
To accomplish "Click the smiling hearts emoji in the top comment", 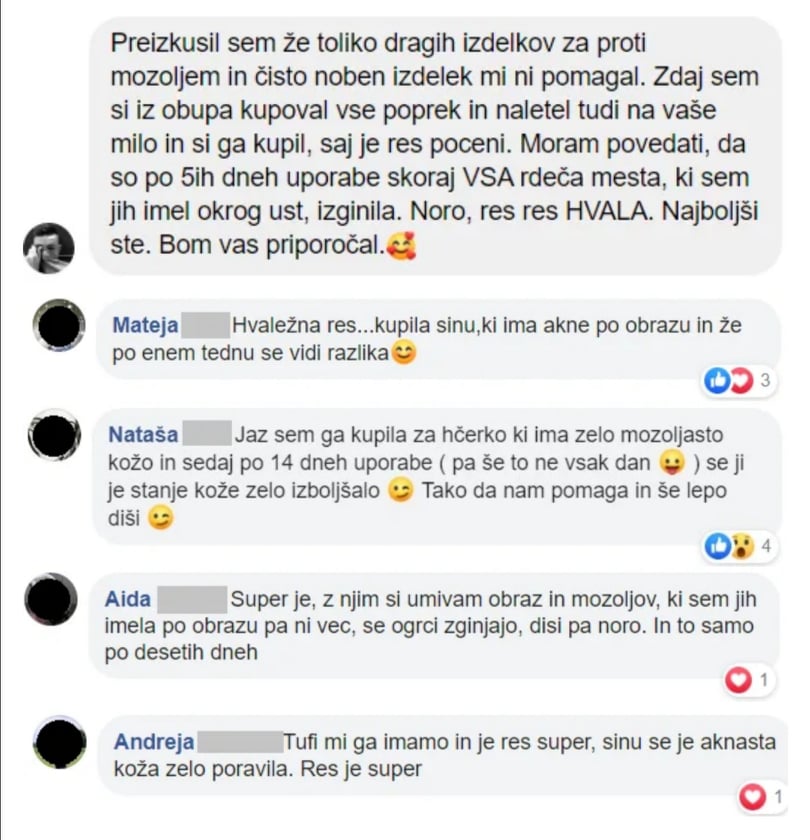I will (x=401, y=246).
